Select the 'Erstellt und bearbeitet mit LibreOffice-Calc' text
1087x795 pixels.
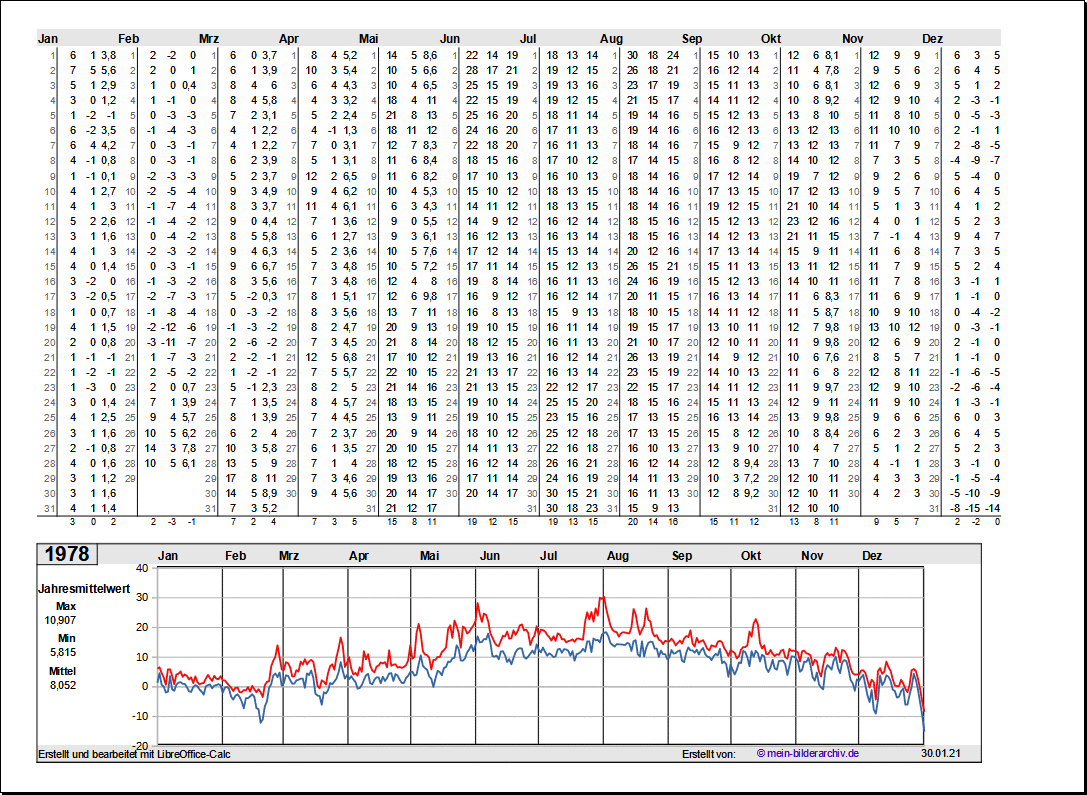tap(134, 753)
